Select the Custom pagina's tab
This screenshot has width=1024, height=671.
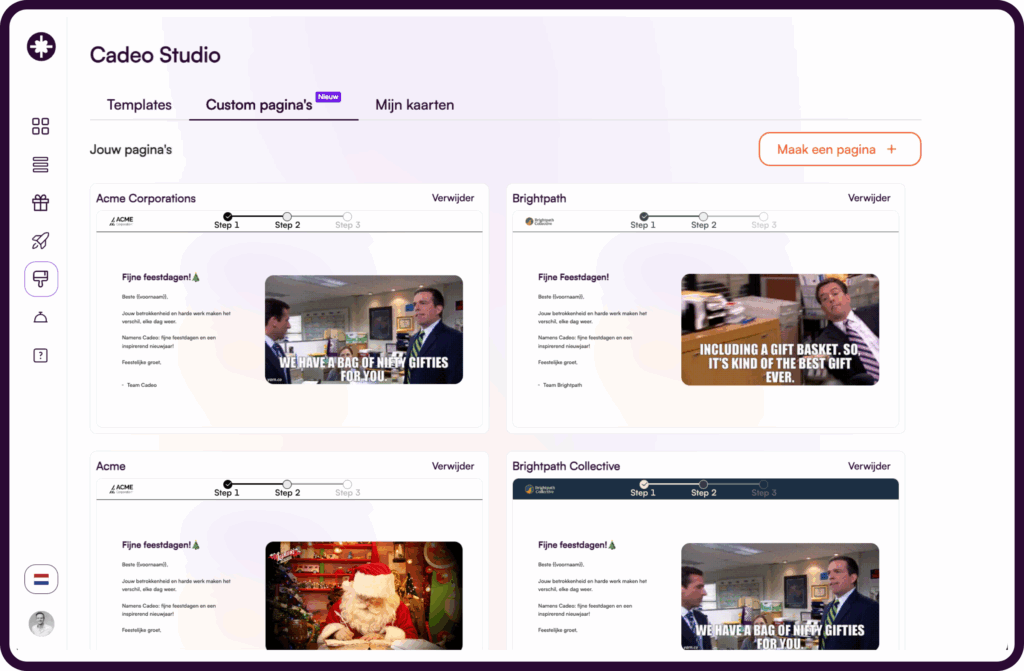click(x=259, y=105)
